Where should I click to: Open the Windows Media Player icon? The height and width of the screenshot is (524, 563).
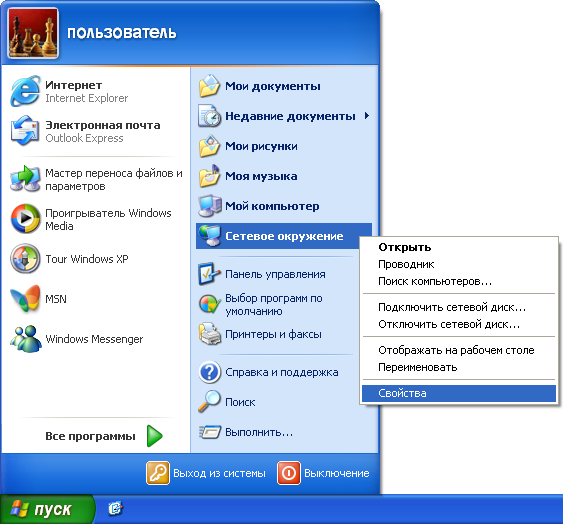(x=25, y=219)
